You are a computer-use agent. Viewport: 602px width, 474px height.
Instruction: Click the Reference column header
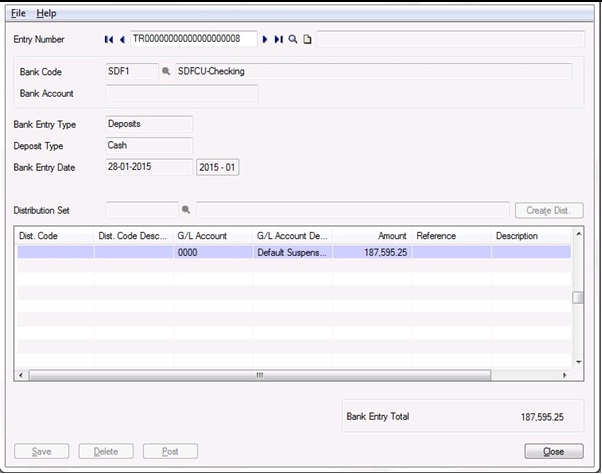click(451, 236)
